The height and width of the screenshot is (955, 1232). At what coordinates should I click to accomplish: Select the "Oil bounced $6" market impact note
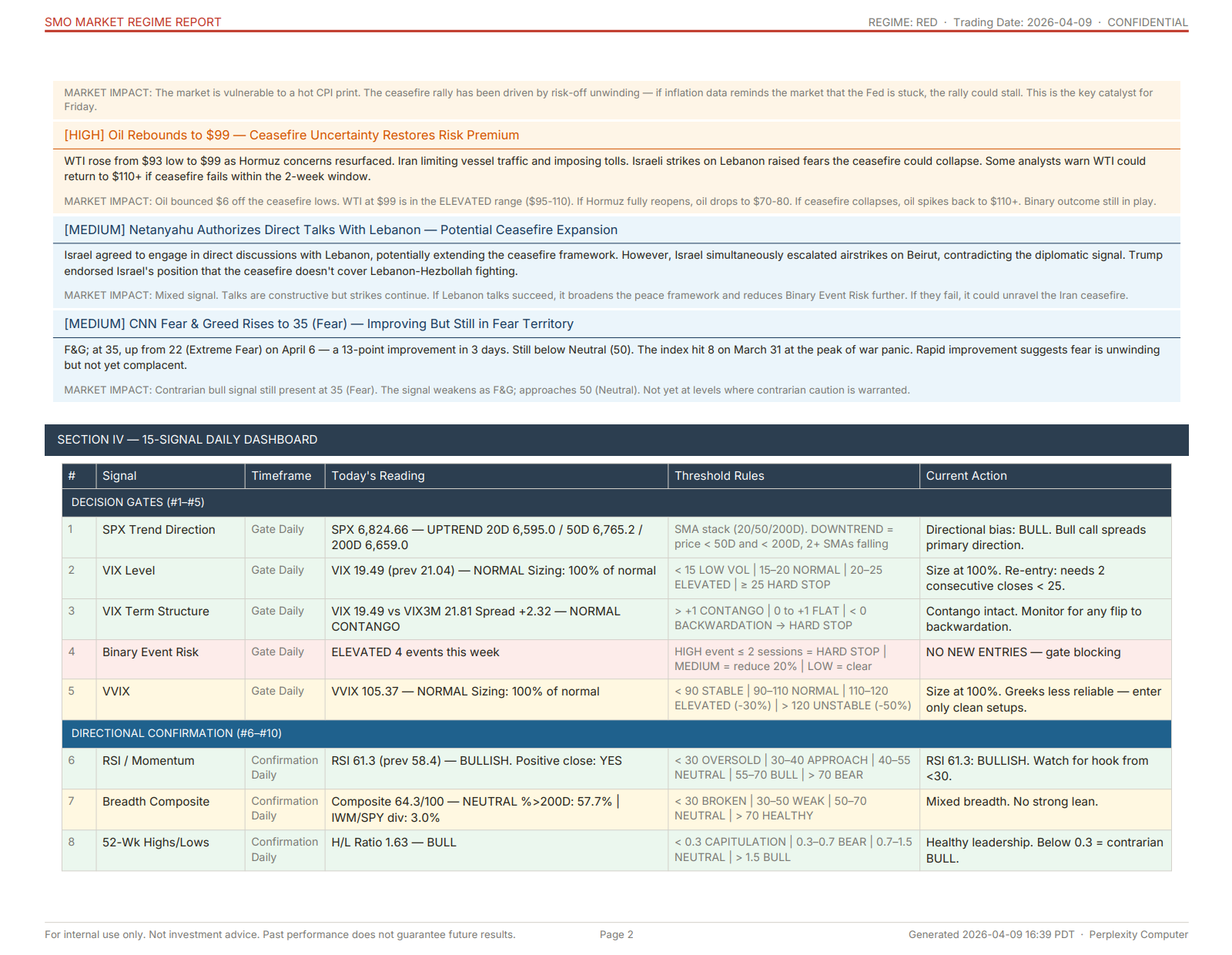610,202
